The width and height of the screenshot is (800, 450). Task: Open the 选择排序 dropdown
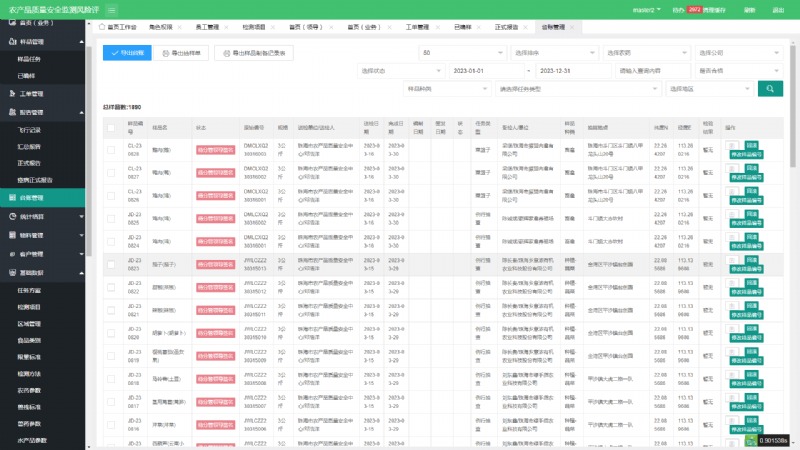point(555,53)
